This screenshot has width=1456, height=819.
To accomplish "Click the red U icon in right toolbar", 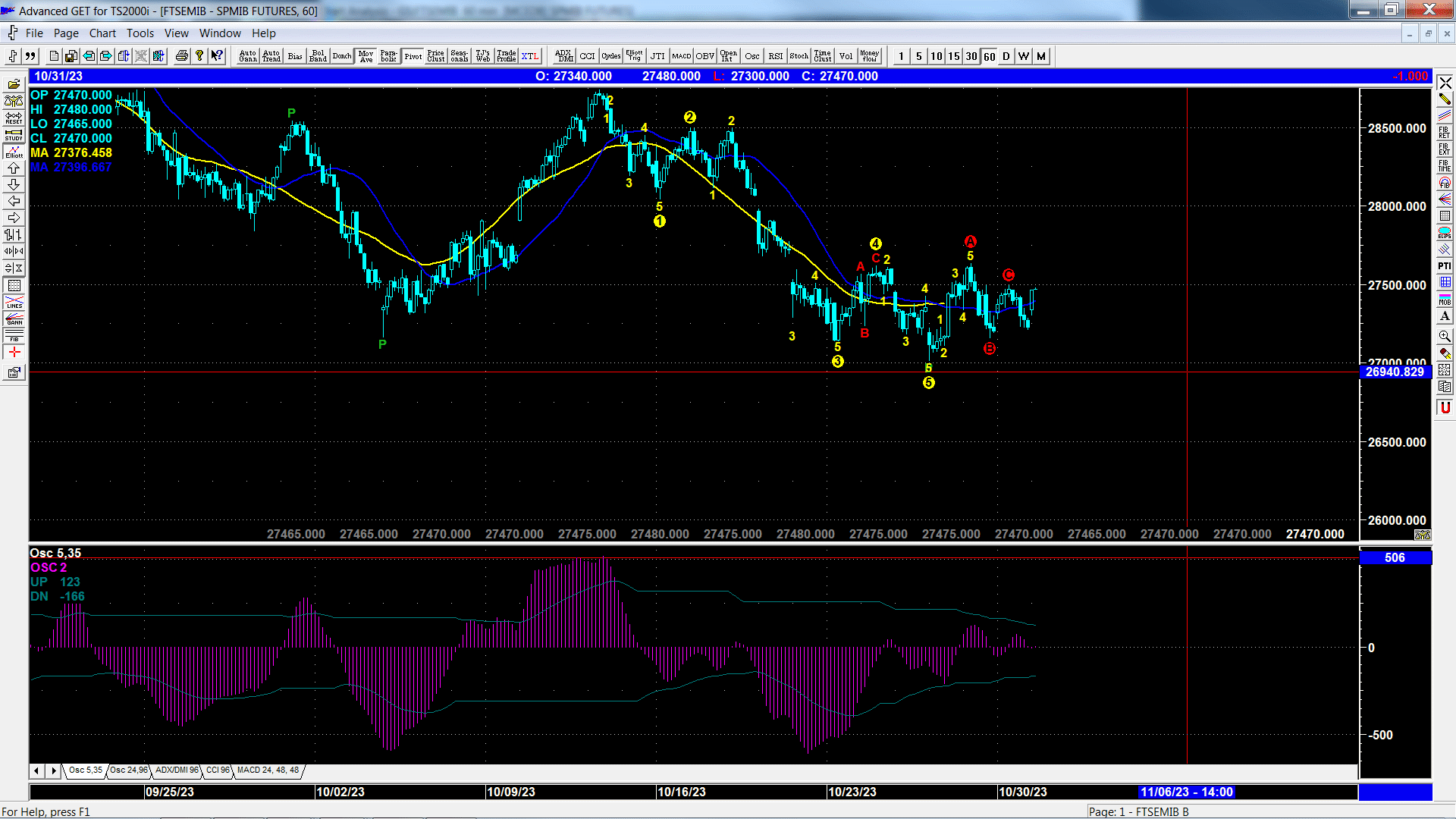I will click(1445, 408).
